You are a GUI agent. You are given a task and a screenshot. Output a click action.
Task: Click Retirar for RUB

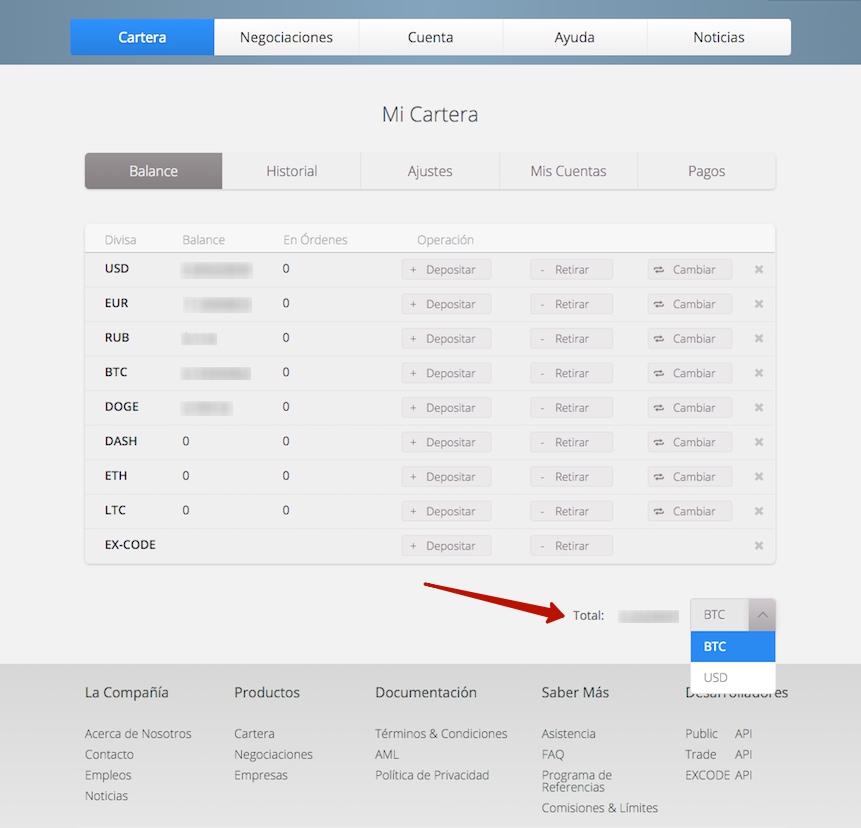pyautogui.click(x=571, y=339)
